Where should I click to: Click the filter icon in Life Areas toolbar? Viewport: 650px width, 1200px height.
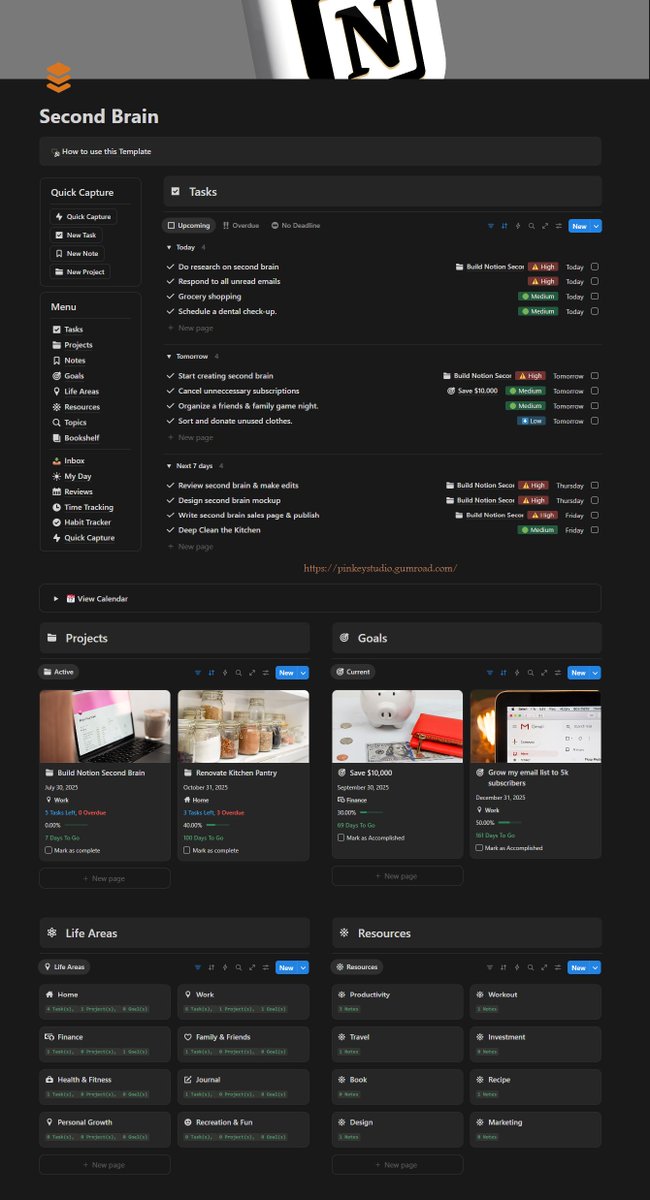pos(198,968)
